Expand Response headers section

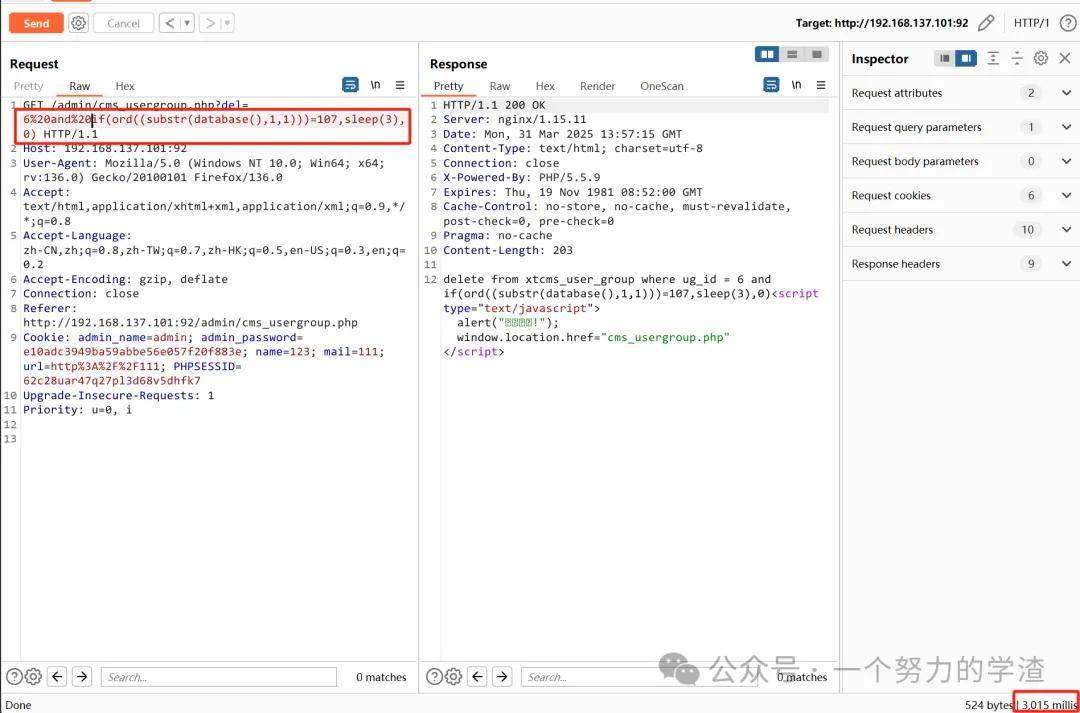pos(962,264)
